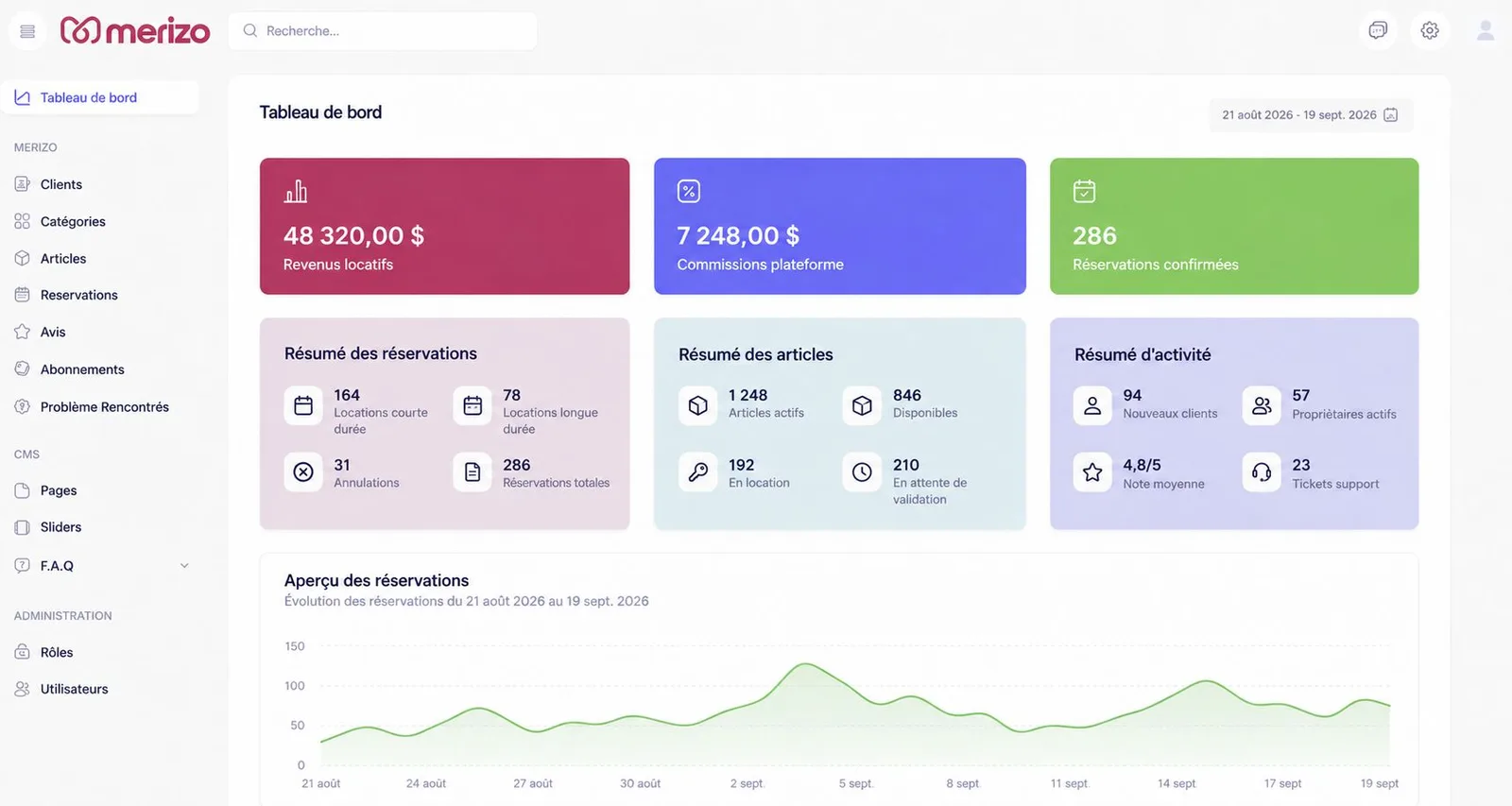Open the user profile avatar icon
The image size is (1512, 806).
tap(1486, 31)
